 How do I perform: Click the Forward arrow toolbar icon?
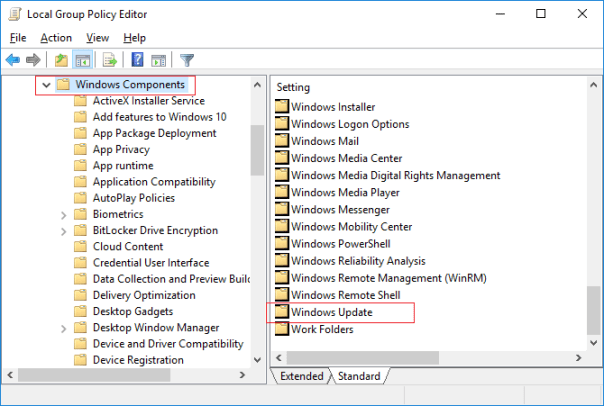33,60
